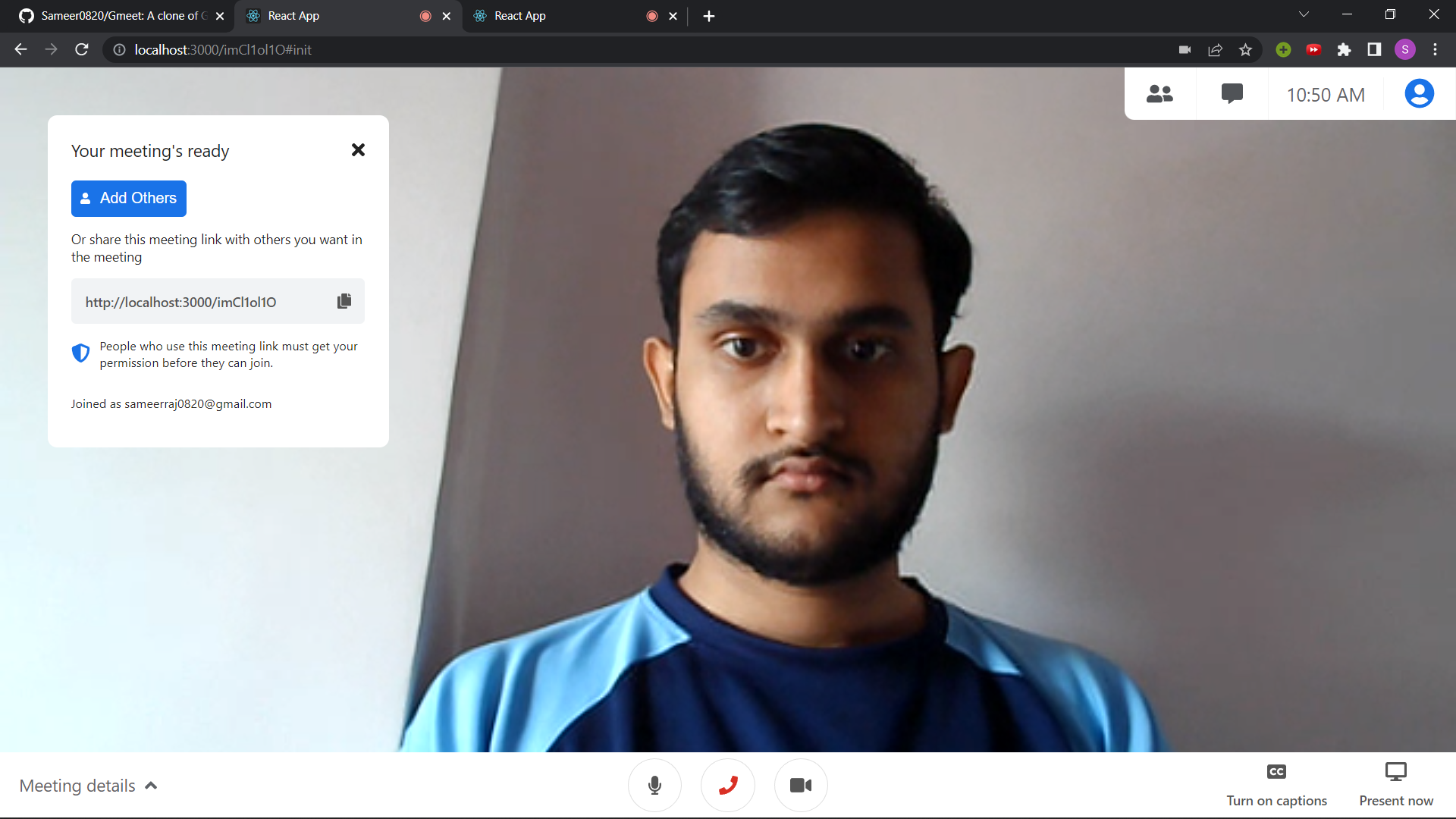
Task: Click the Present now screen icon
Action: pyautogui.click(x=1395, y=772)
